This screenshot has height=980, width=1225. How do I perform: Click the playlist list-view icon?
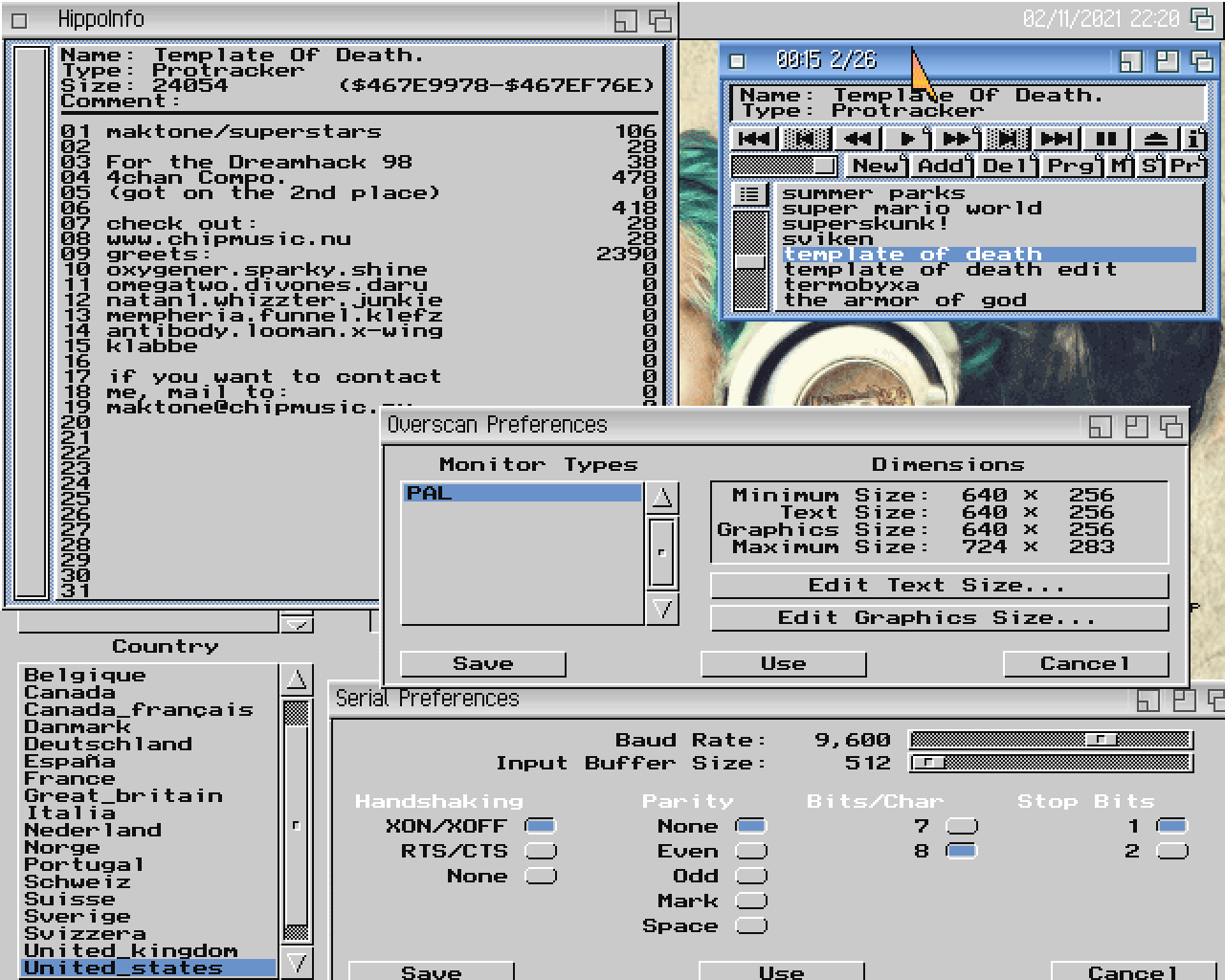749,194
